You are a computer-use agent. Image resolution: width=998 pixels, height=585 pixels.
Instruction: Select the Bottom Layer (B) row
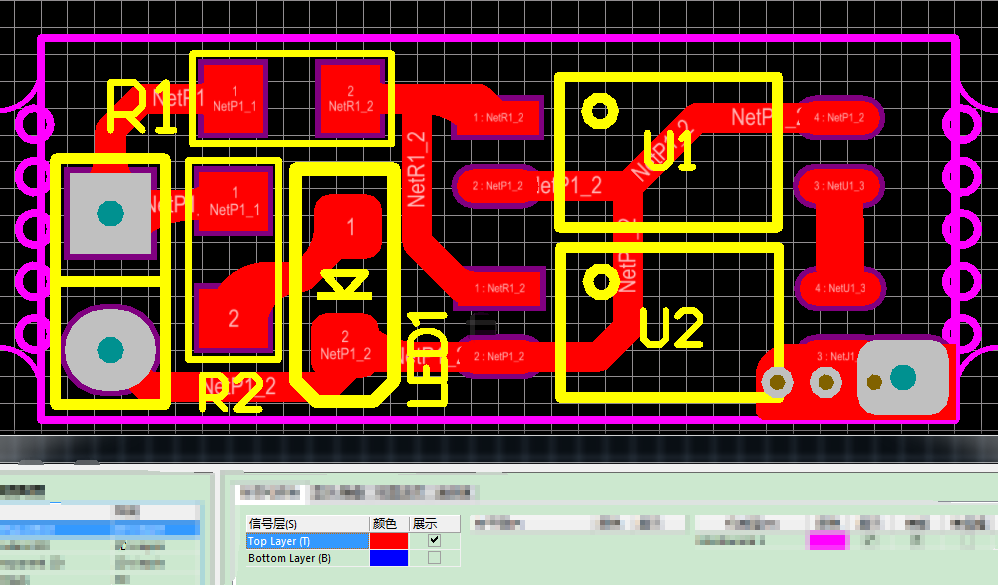[x=306, y=558]
